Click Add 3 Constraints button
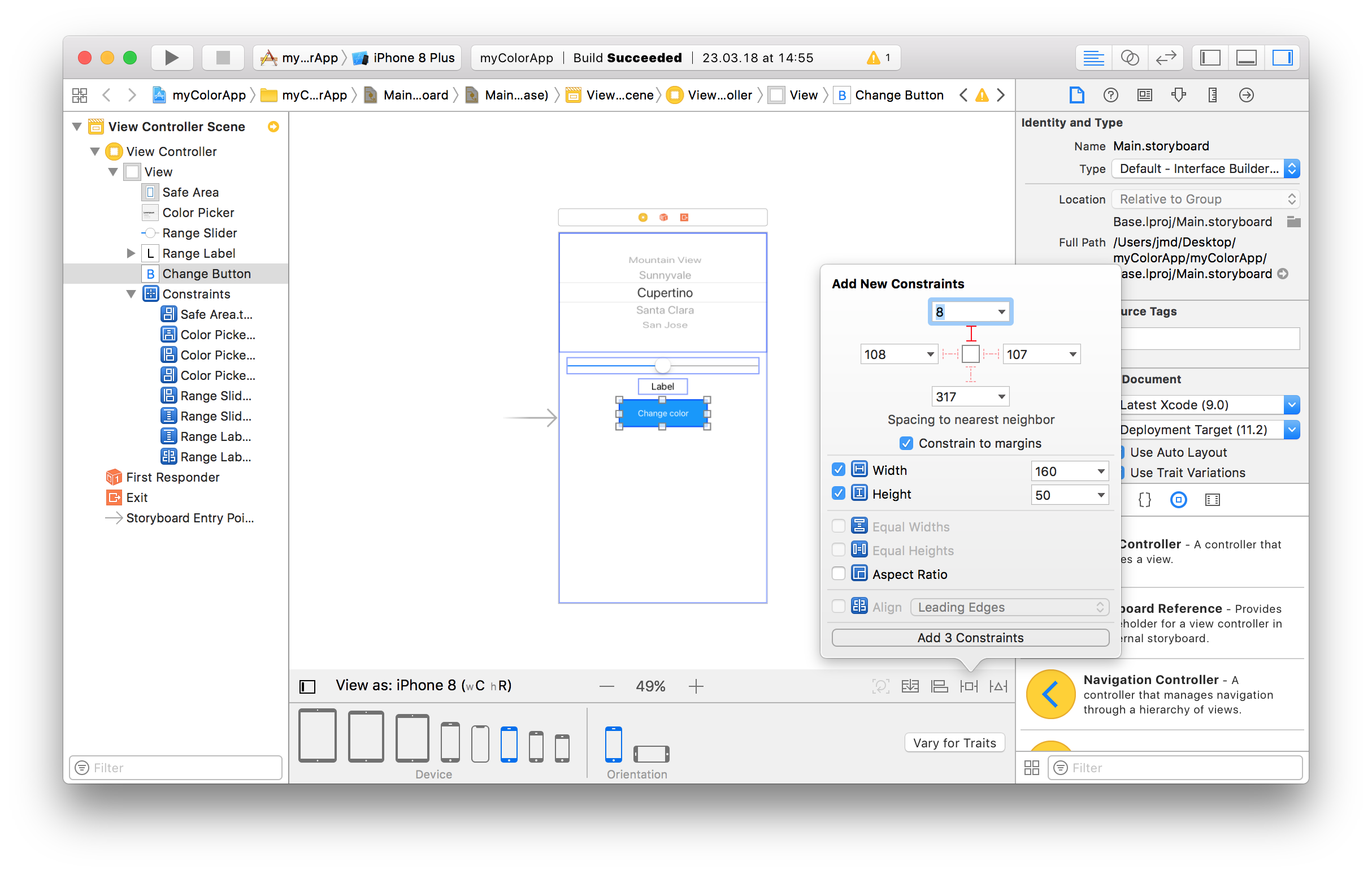The height and width of the screenshot is (874, 1372). point(970,637)
